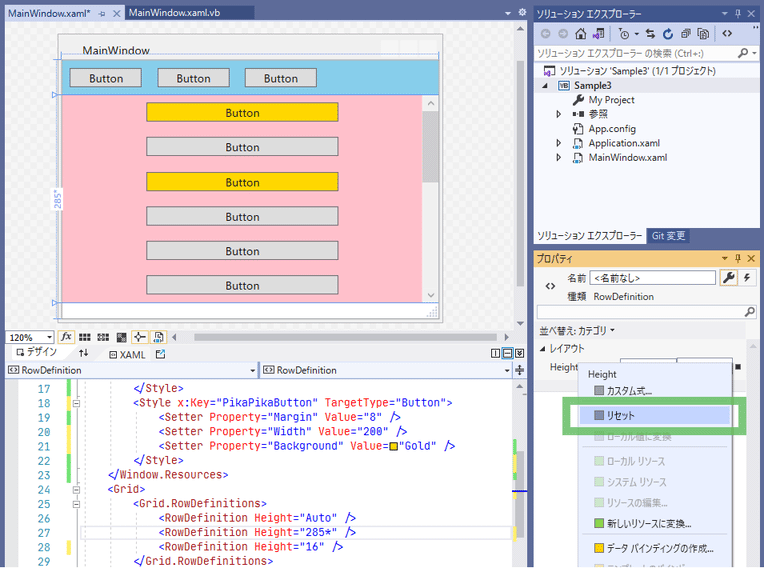Image resolution: width=764 pixels, height=568 pixels.
Task: Click Collapse All icon in Solution Explorer
Action: 686,33
